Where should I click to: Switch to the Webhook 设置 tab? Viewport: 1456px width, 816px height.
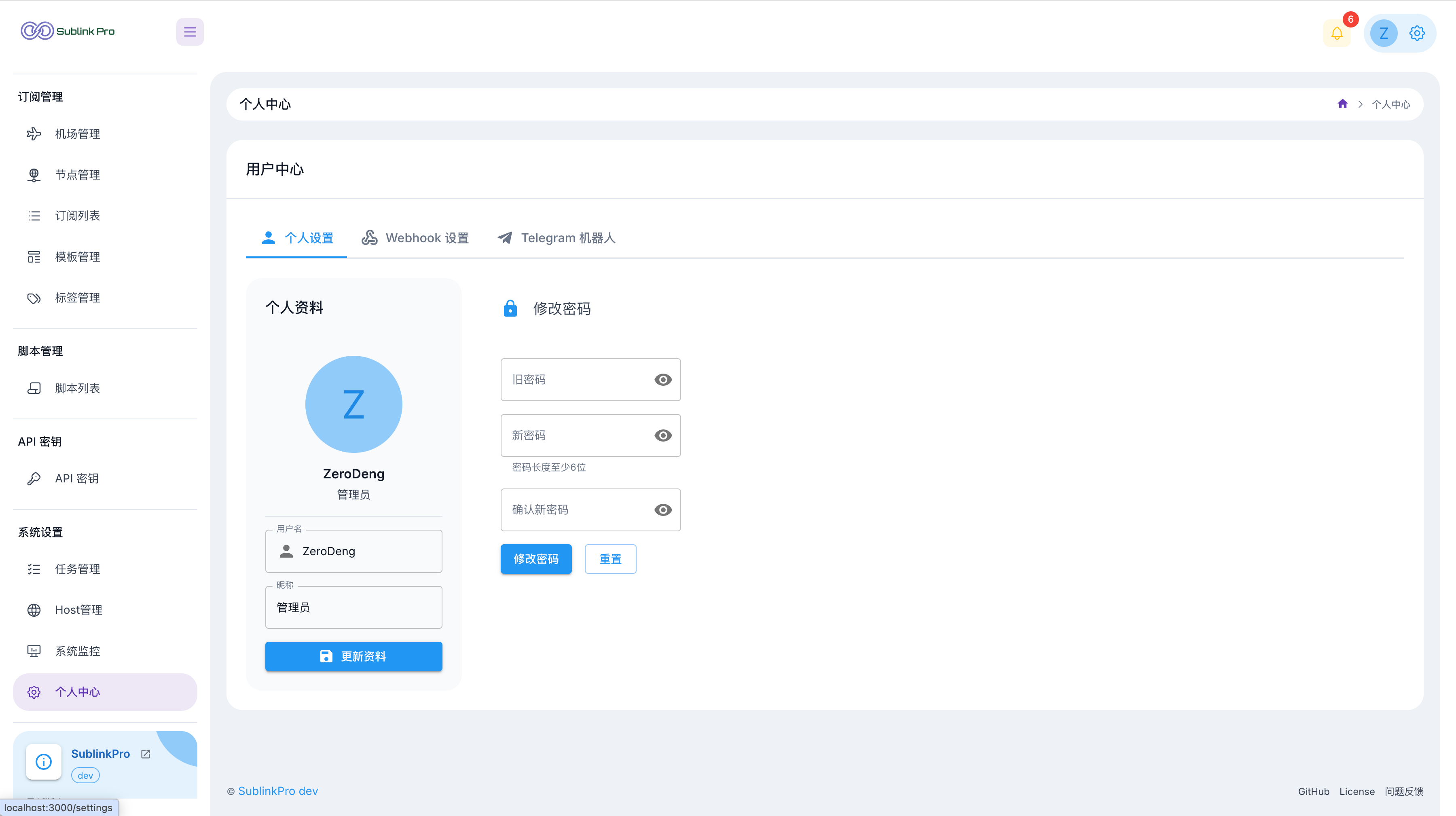415,238
